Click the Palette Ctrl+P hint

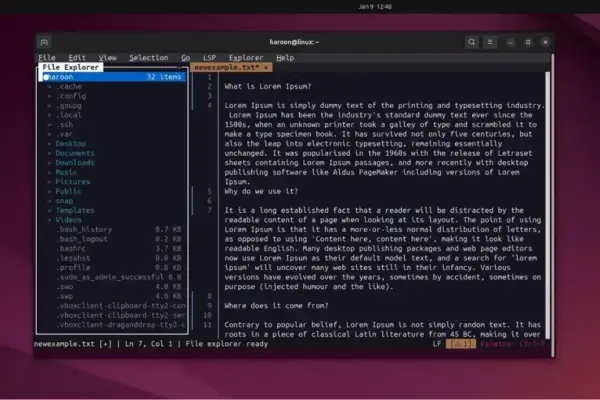coord(512,344)
